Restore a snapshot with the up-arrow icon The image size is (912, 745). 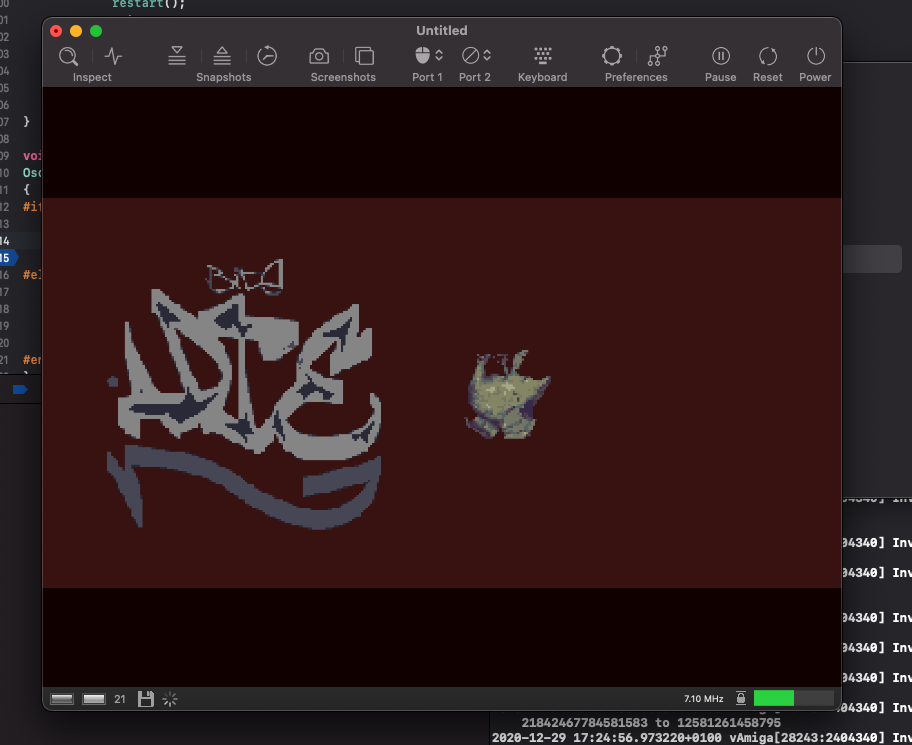tap(222, 56)
